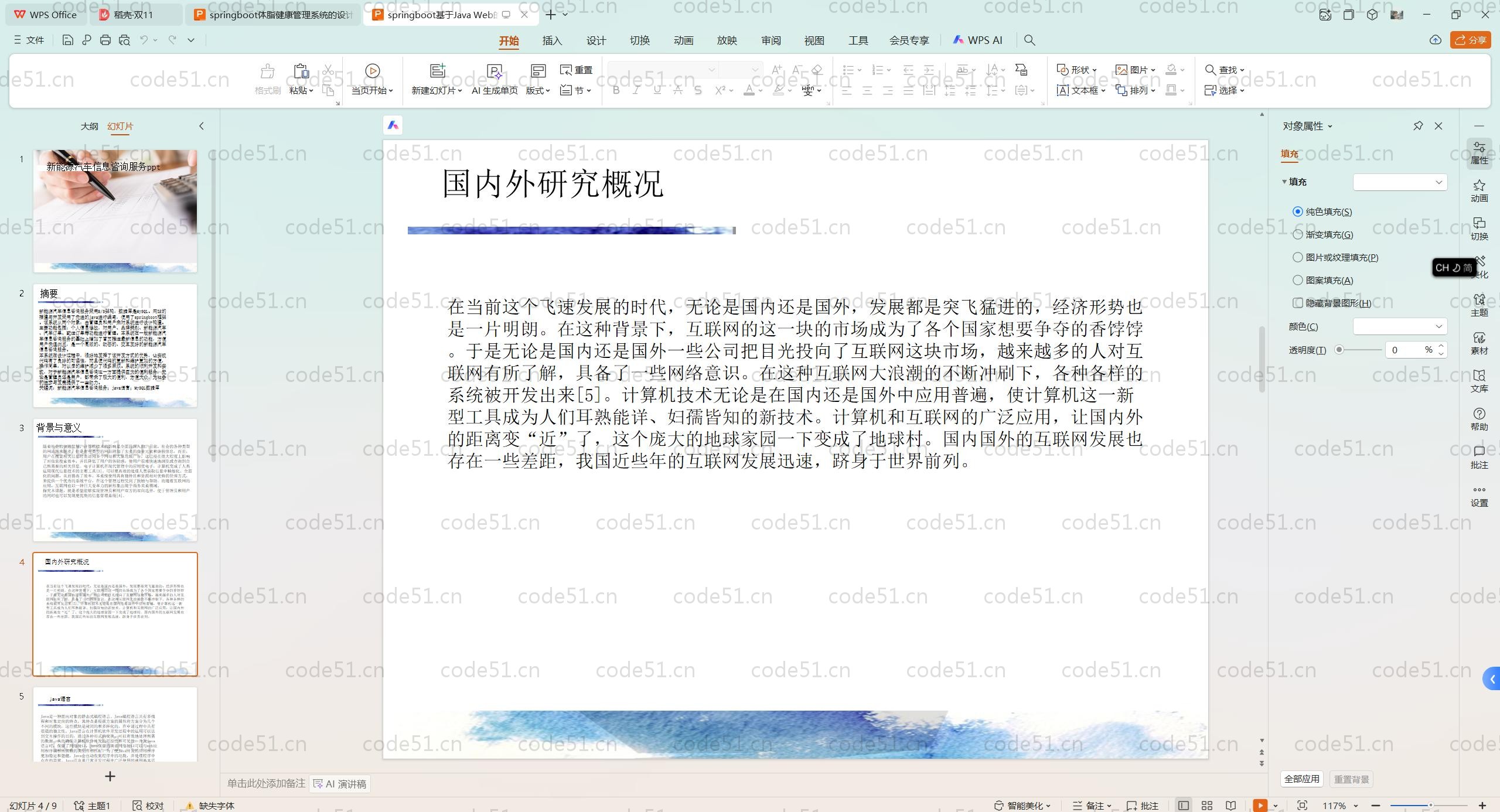
Task: Click the AI speaker notes button
Action: click(340, 784)
